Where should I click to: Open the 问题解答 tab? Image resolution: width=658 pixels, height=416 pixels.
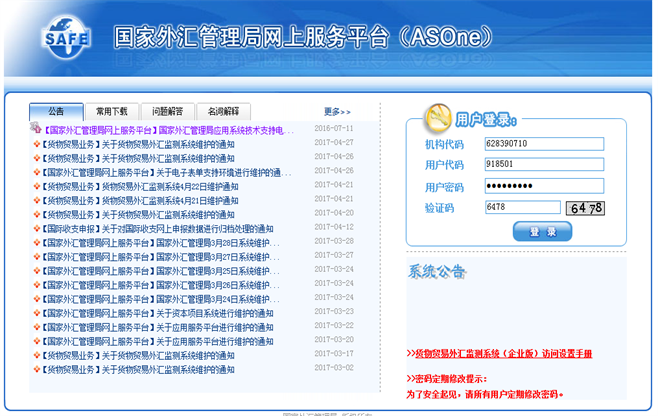(x=168, y=112)
